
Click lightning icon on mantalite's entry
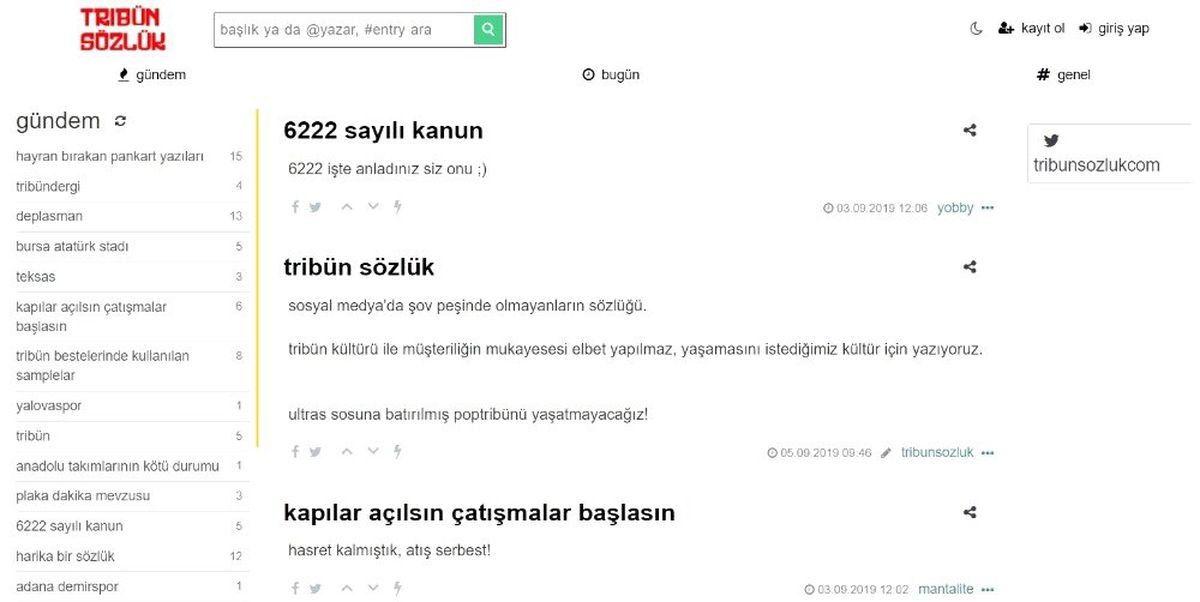(x=397, y=589)
